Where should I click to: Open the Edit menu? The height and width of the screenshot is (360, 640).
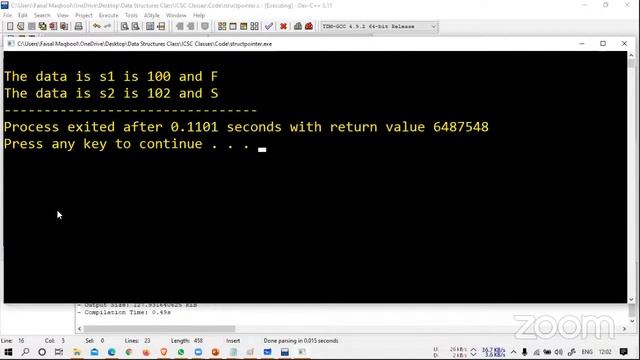coord(22,15)
